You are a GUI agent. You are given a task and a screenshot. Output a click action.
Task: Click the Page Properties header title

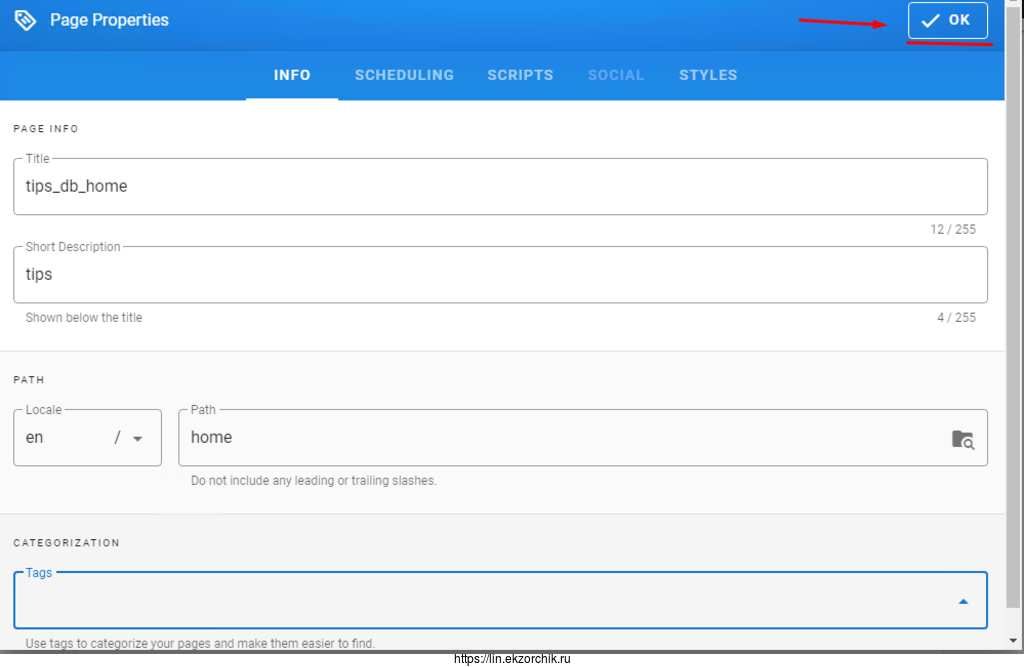(110, 20)
